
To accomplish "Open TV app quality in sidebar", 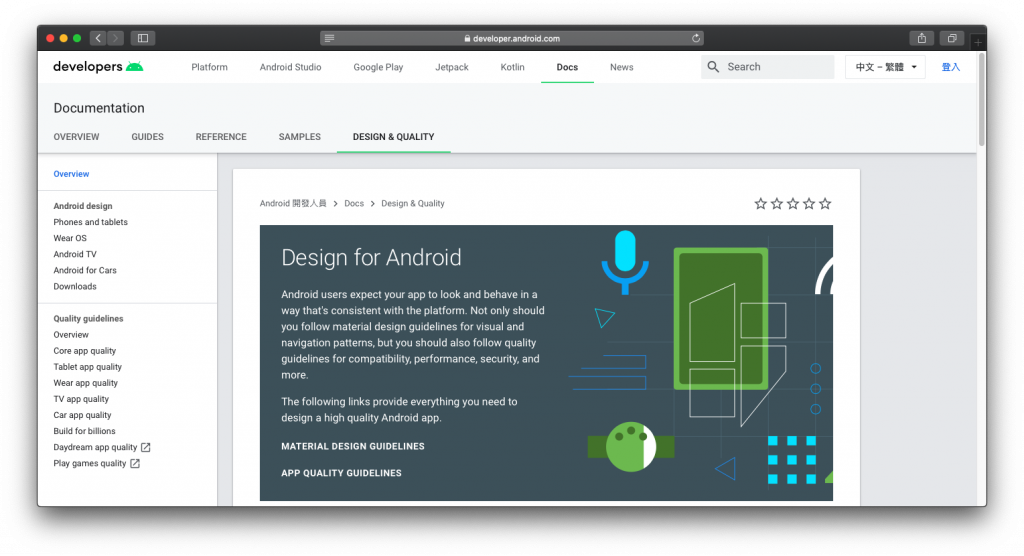I will click(81, 399).
